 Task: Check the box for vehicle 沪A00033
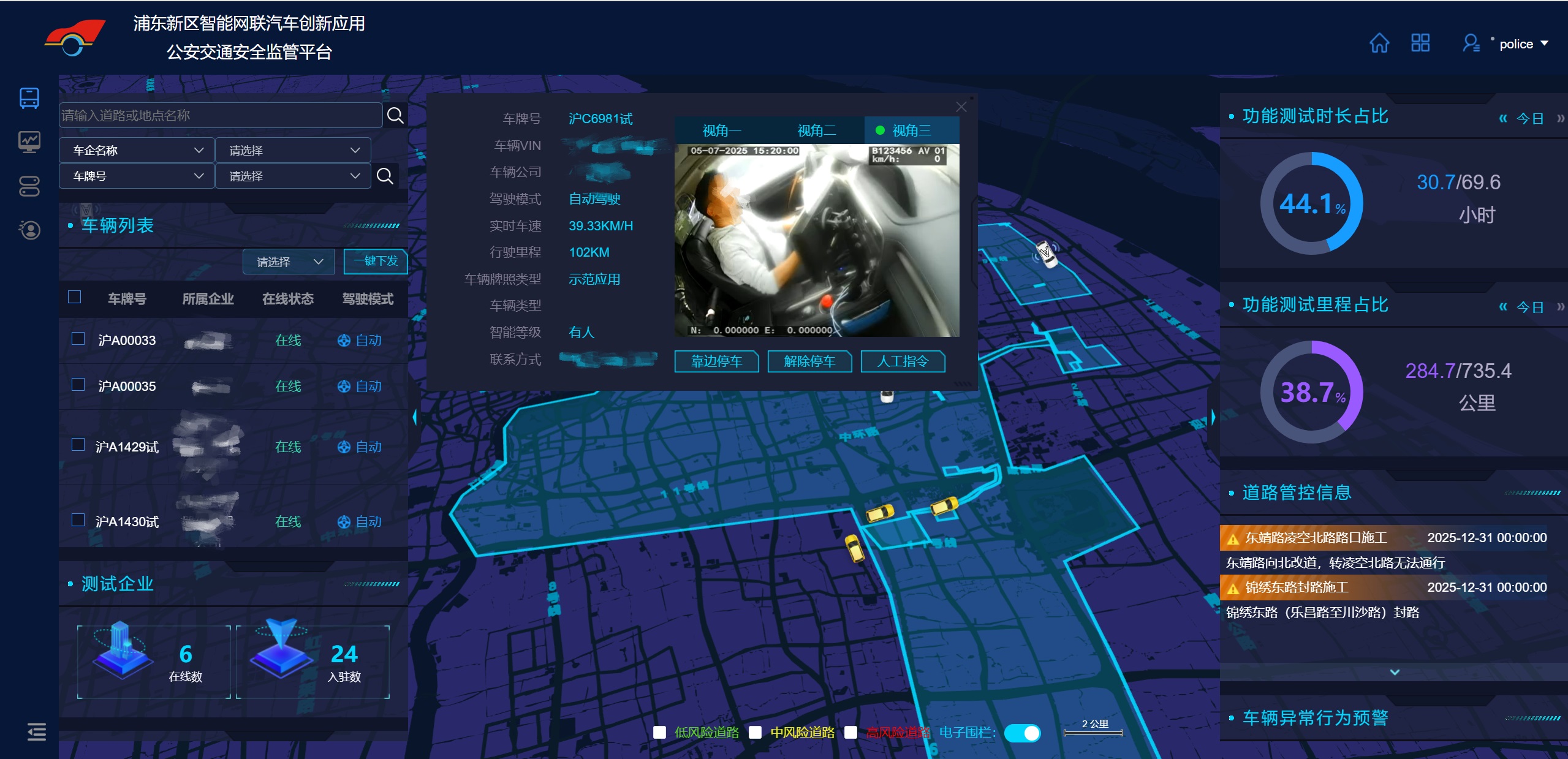(78, 339)
